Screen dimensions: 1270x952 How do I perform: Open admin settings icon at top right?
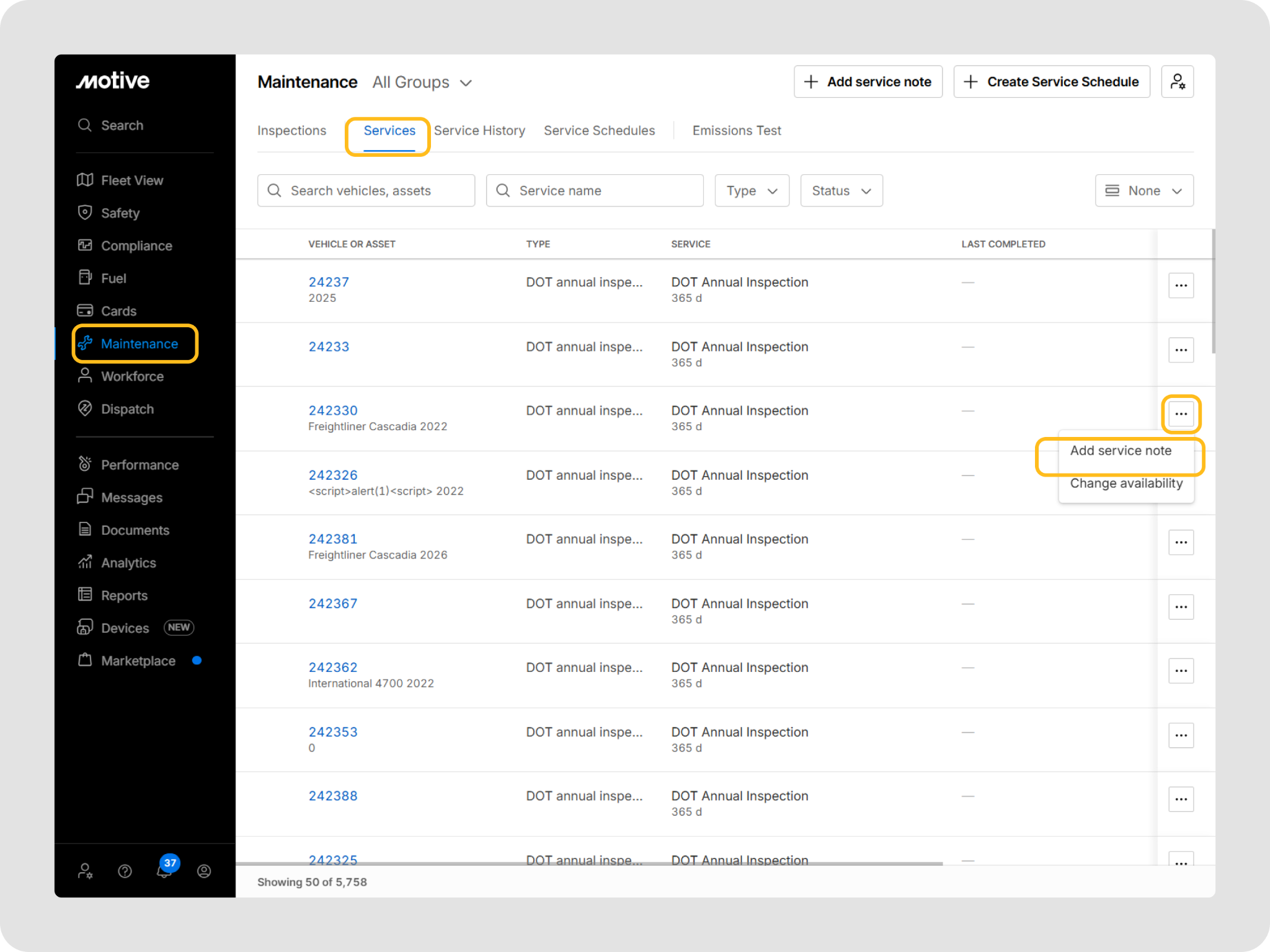[x=1177, y=82]
